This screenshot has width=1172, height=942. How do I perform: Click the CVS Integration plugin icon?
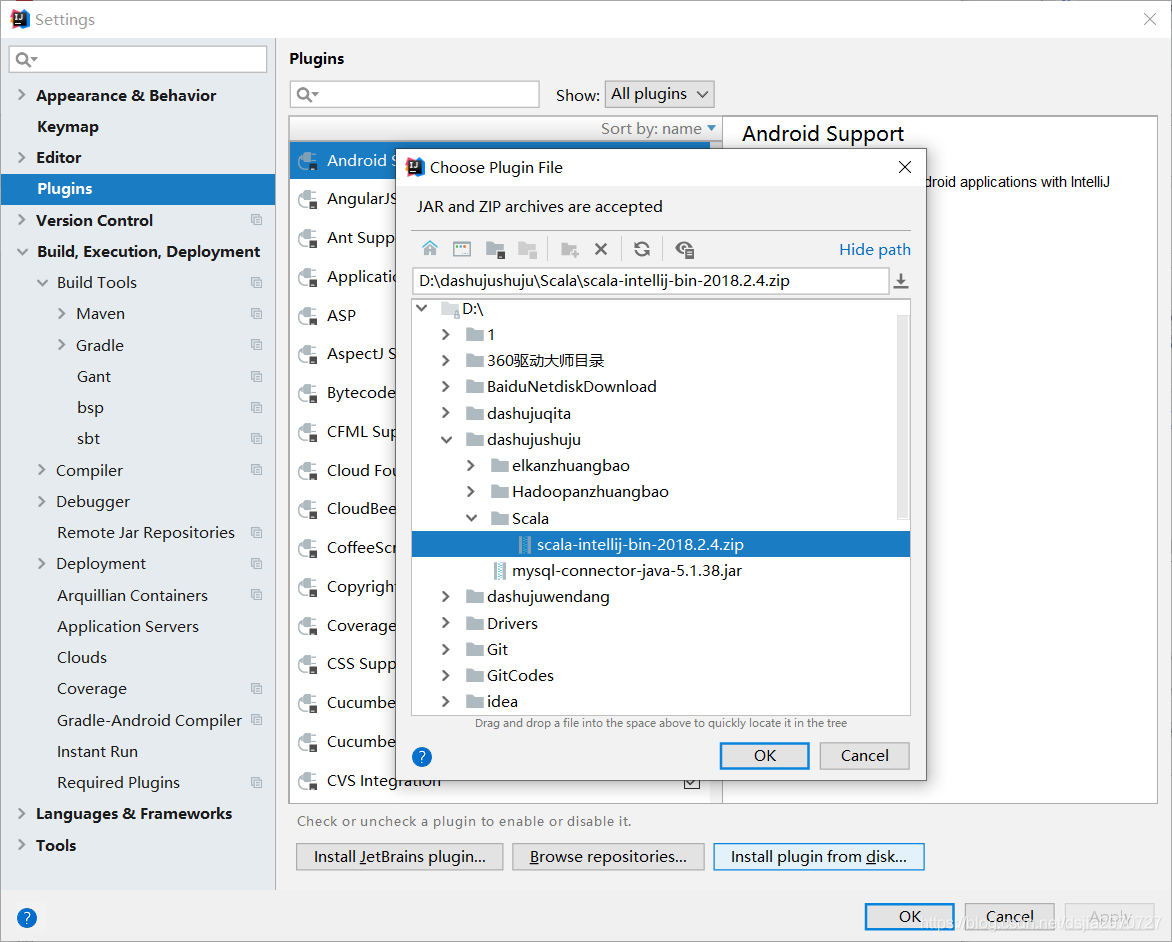(x=307, y=781)
